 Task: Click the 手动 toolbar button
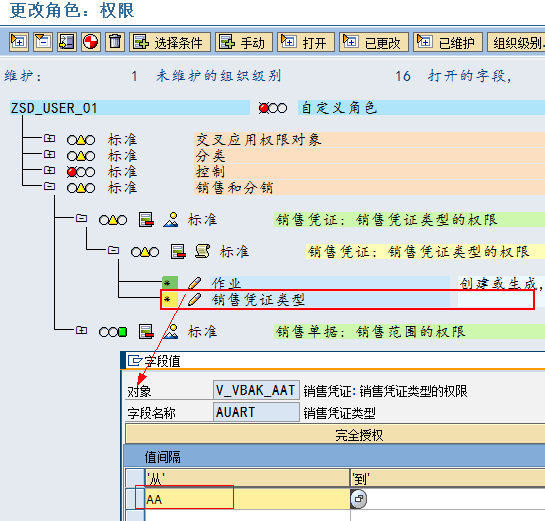(244, 42)
